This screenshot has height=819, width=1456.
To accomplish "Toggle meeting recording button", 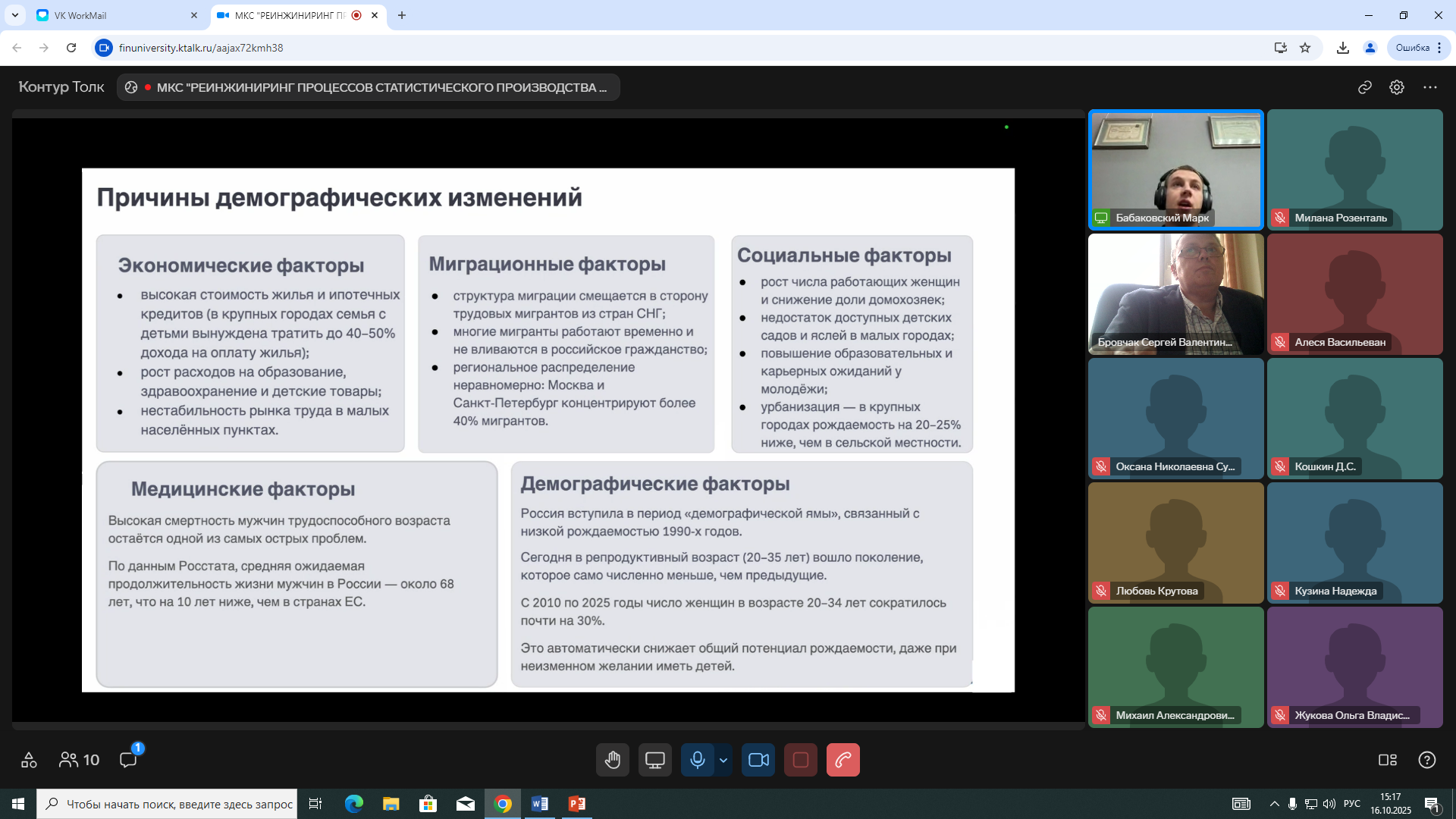I will (x=800, y=760).
